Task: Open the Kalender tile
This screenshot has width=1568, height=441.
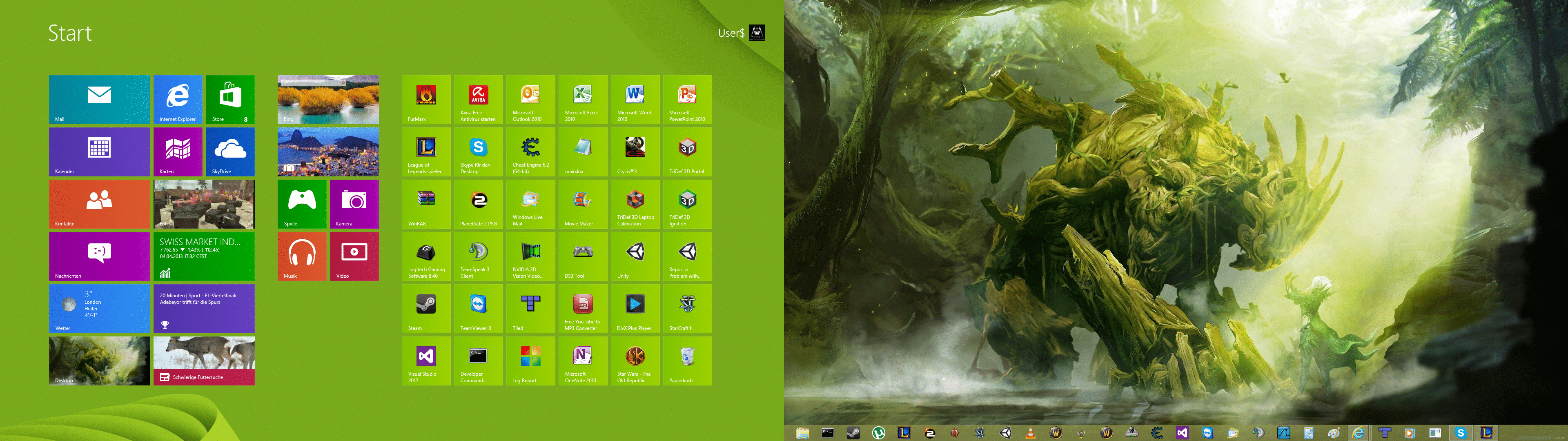Action: 99,151
